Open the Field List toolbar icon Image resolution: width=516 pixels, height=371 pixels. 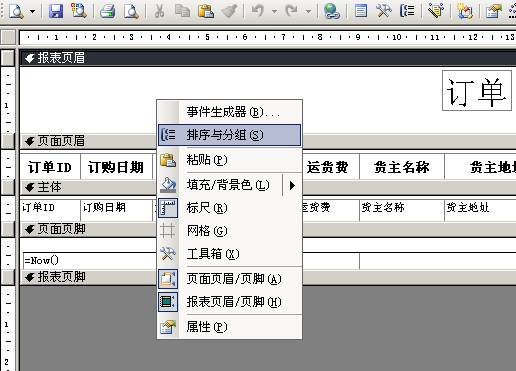tap(361, 11)
